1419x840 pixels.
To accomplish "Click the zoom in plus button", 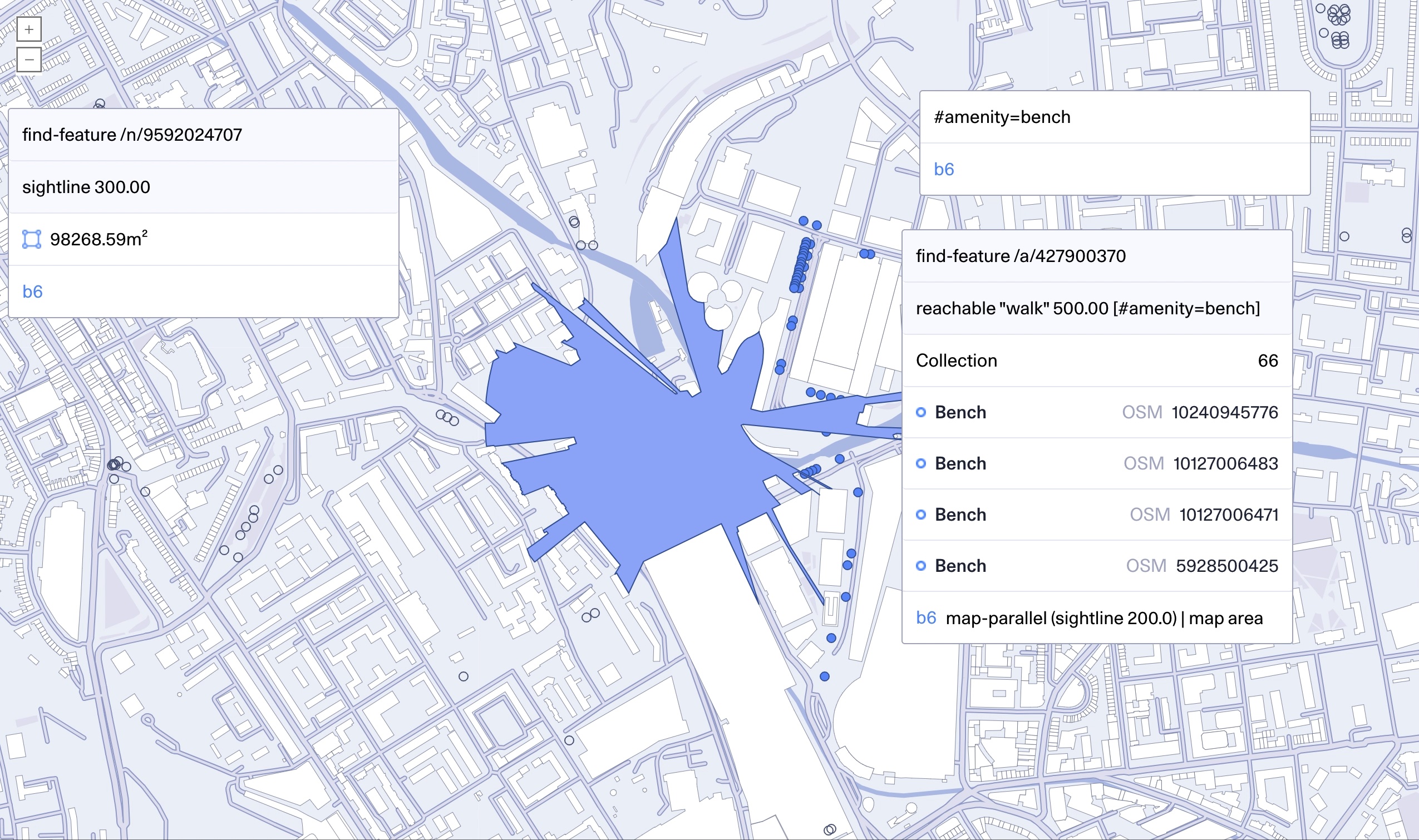I will tap(29, 29).
